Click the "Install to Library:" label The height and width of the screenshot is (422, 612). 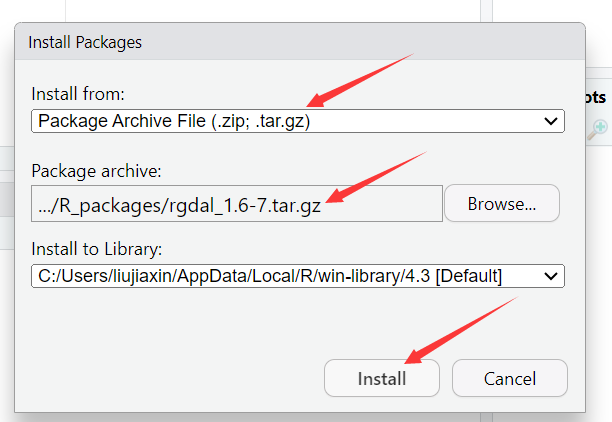(x=96, y=249)
